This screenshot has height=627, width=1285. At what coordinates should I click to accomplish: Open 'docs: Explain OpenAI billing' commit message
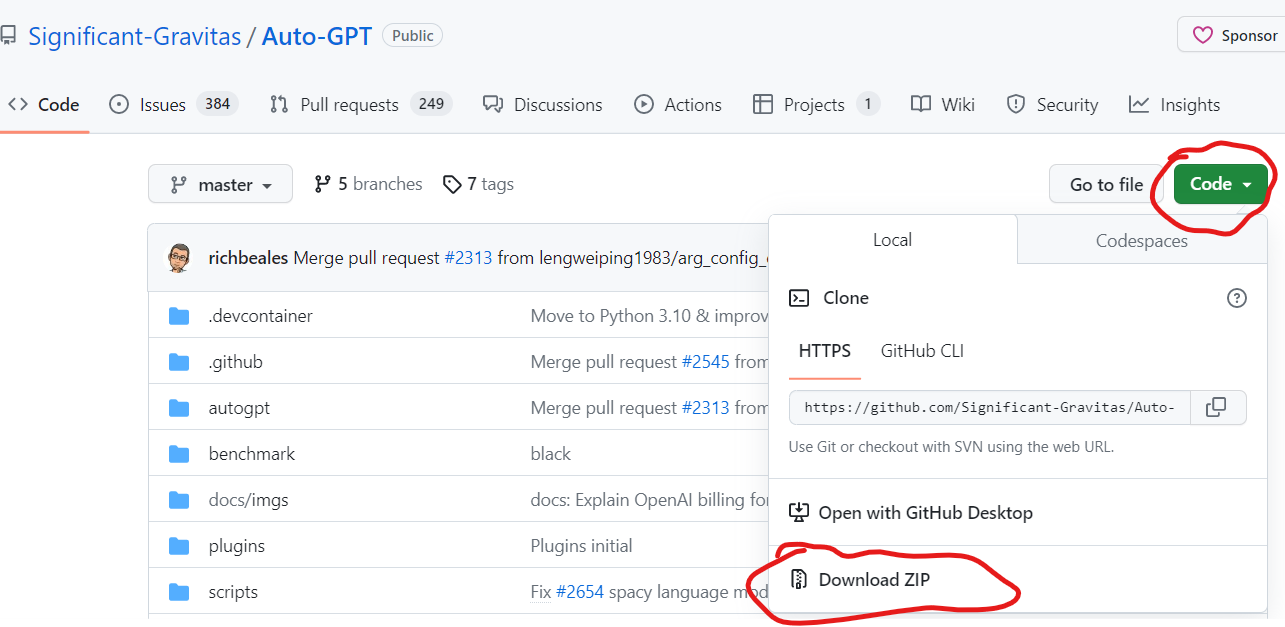[x=649, y=500]
